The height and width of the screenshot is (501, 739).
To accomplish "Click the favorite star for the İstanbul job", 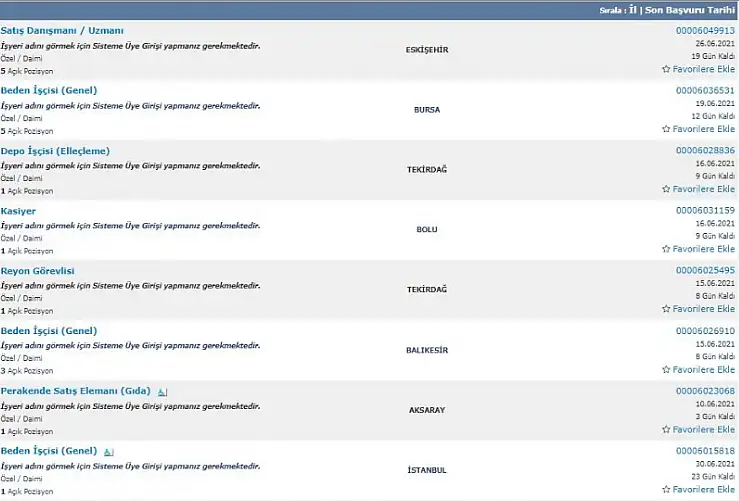I will 666,489.
